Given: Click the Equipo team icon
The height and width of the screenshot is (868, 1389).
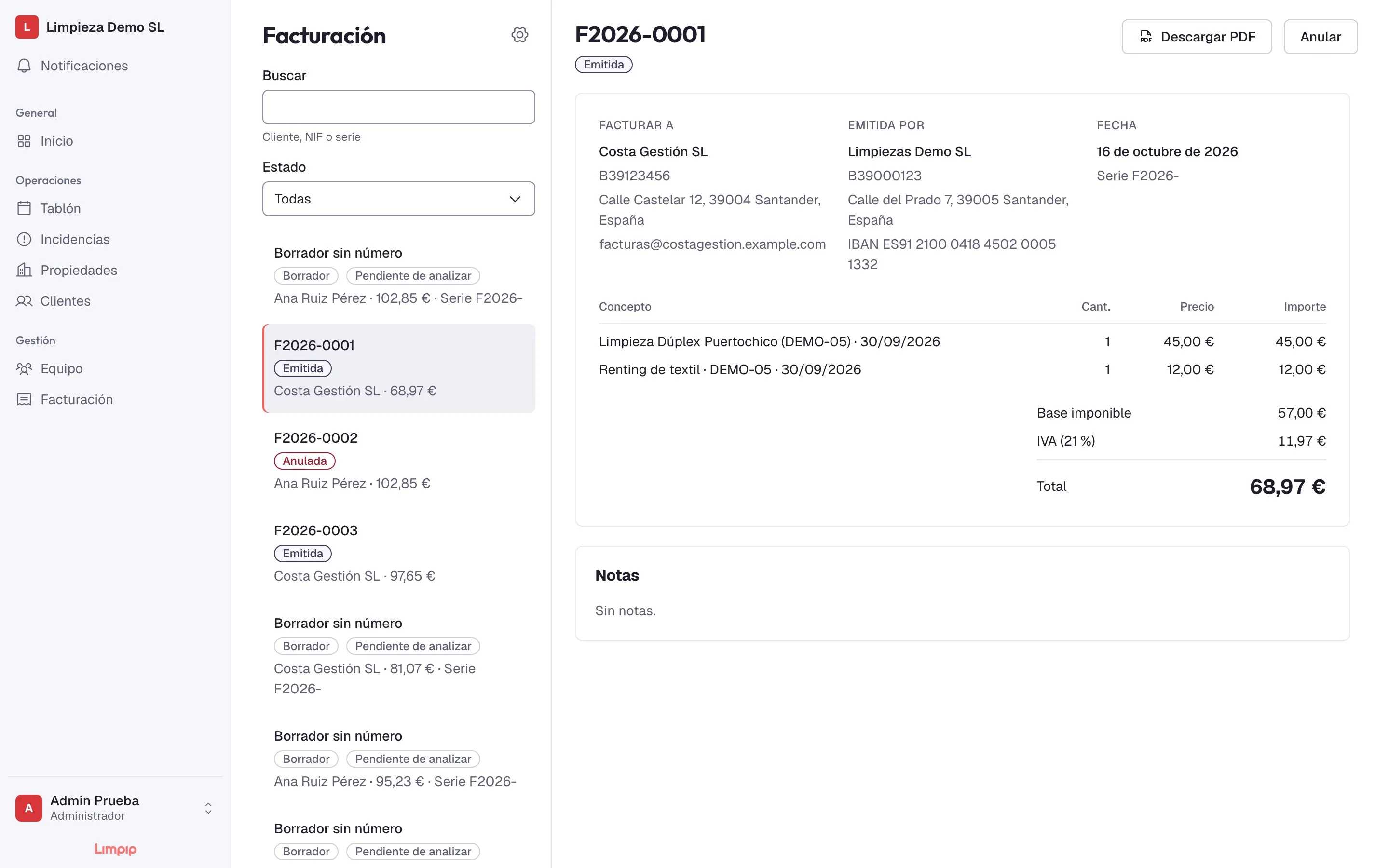Looking at the screenshot, I should click(x=24, y=368).
